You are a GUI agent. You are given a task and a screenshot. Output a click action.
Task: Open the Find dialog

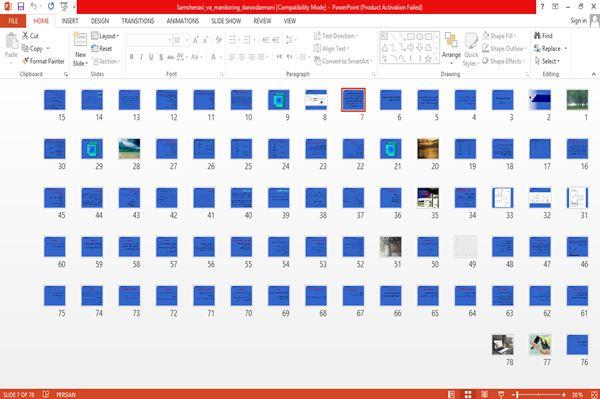click(x=543, y=36)
